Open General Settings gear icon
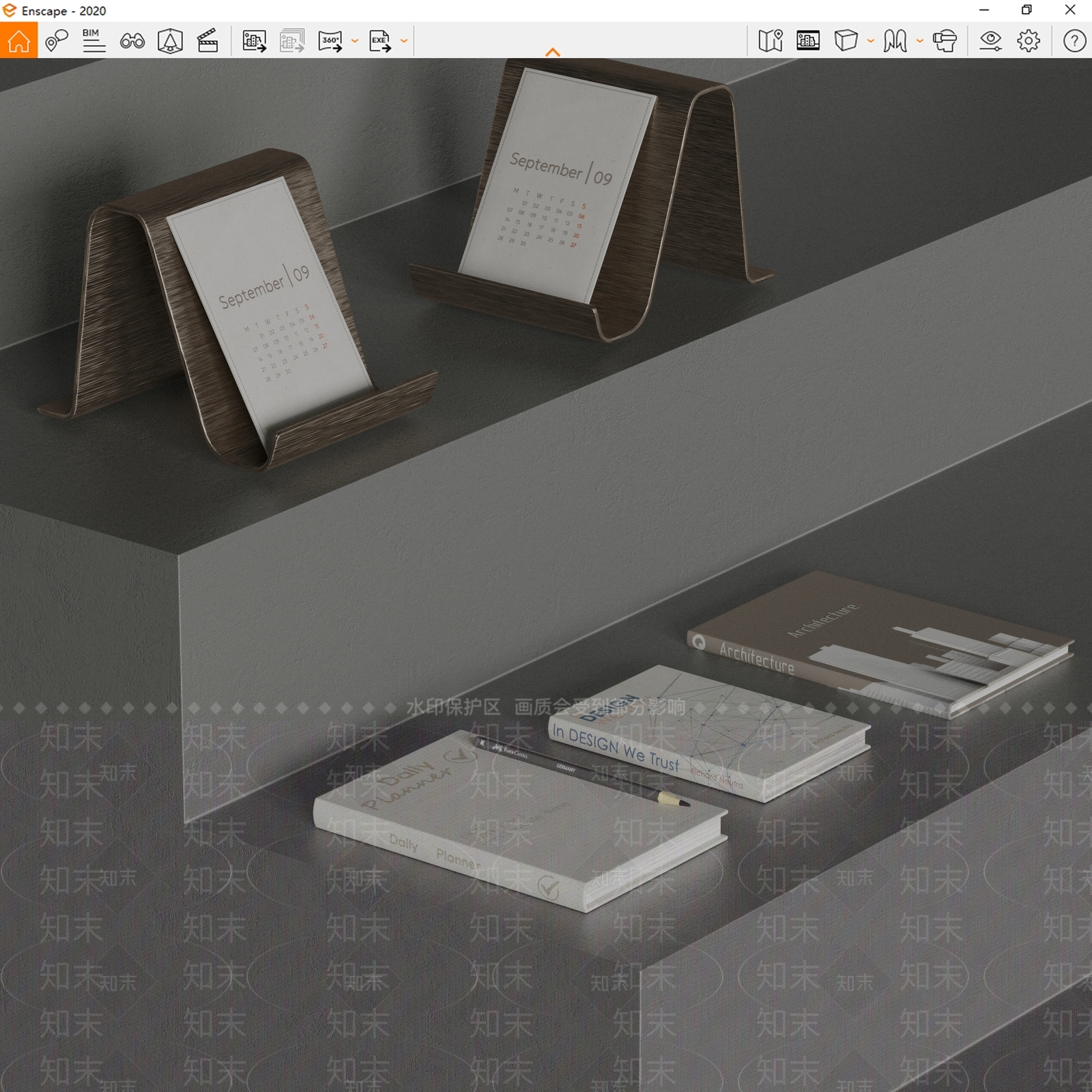Viewport: 1092px width, 1092px height. [x=1029, y=41]
